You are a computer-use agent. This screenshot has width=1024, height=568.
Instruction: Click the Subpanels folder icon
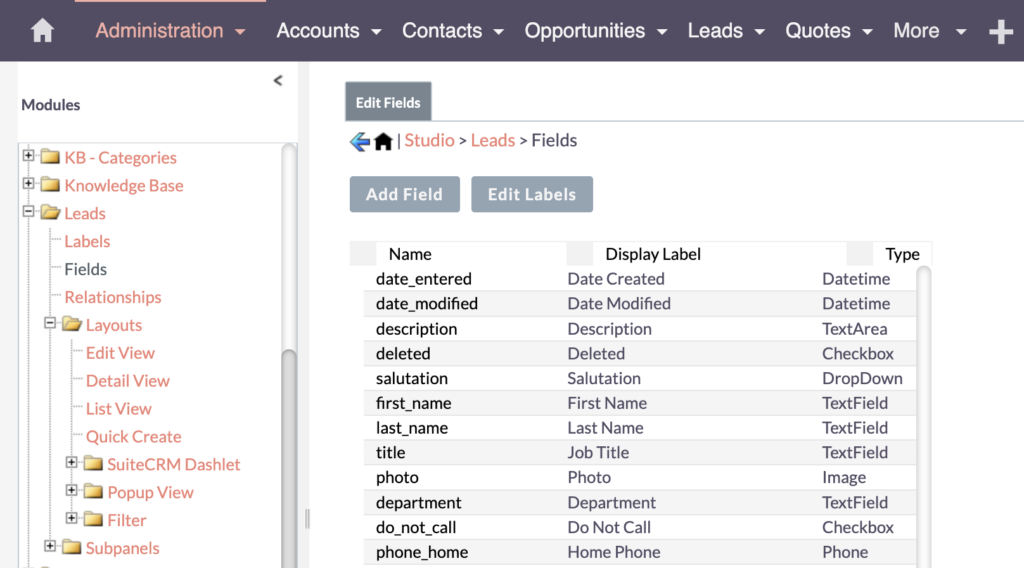72,547
